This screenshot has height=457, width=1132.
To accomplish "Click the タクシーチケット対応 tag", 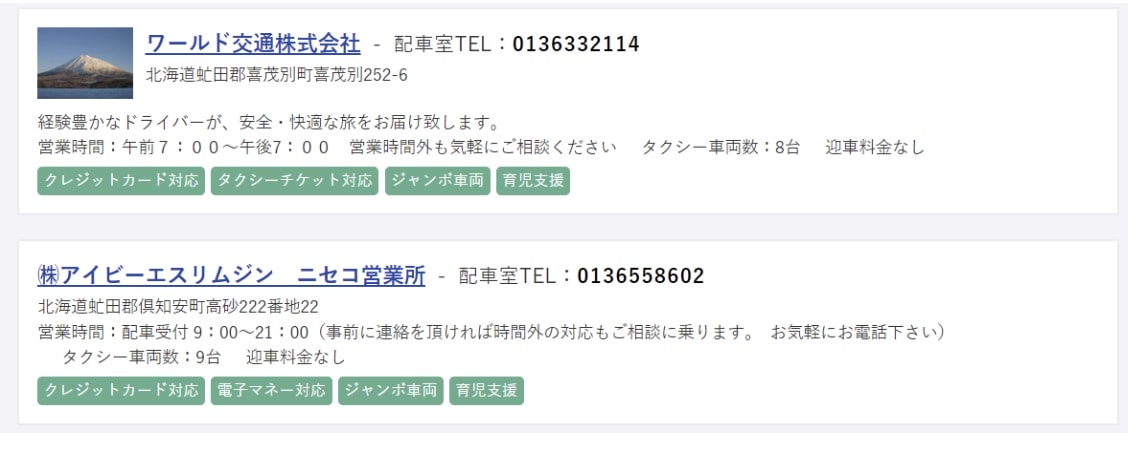I will (295, 181).
